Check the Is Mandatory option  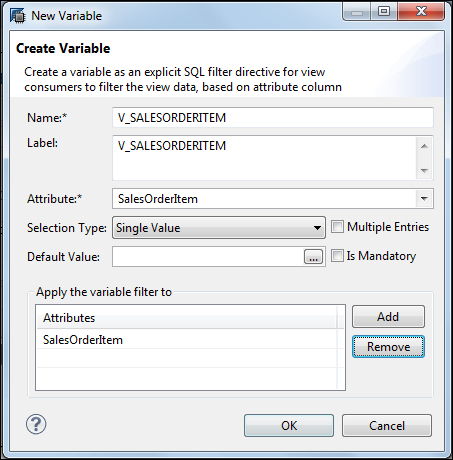[x=337, y=256]
